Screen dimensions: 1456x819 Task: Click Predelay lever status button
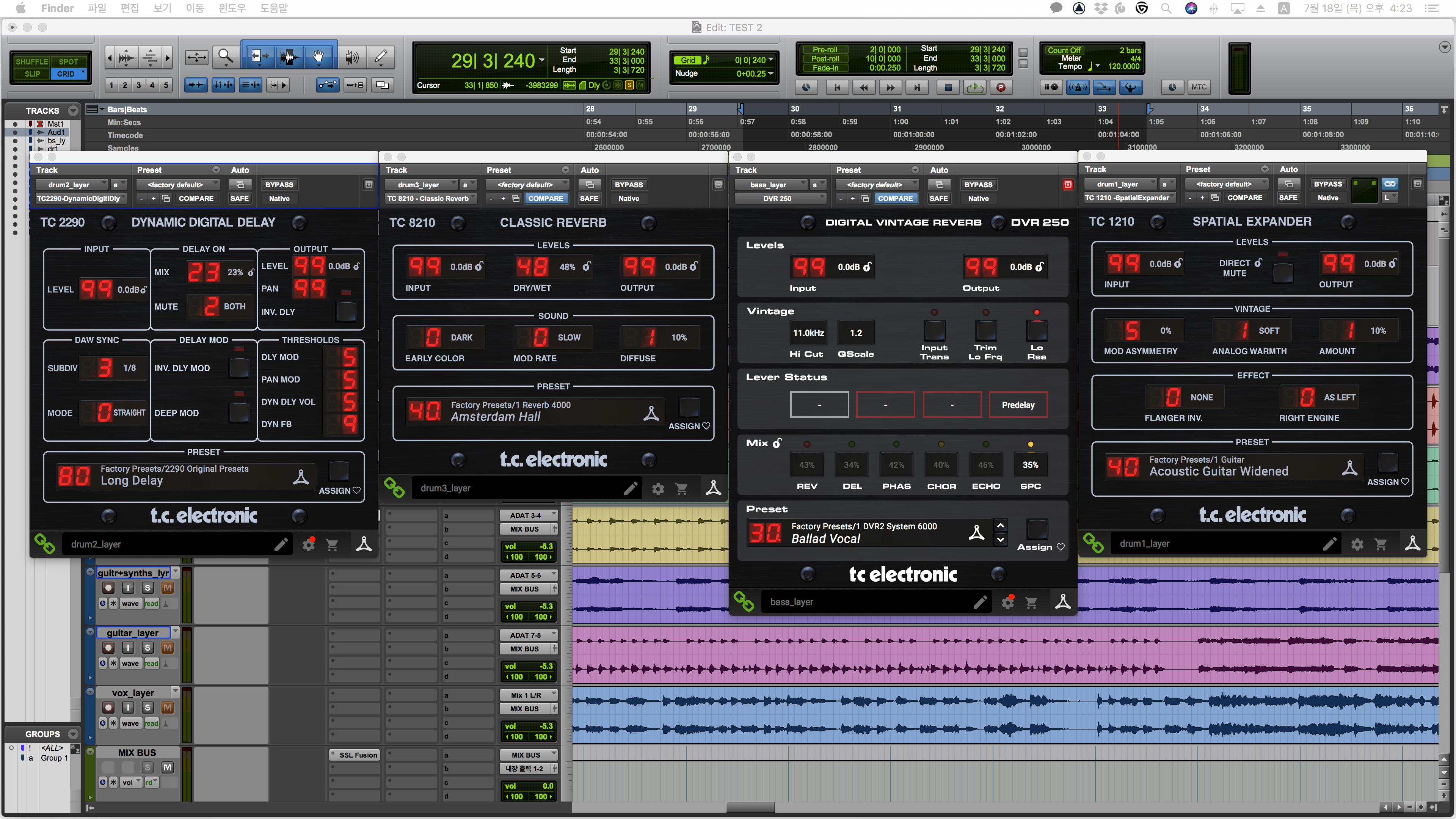point(1018,405)
